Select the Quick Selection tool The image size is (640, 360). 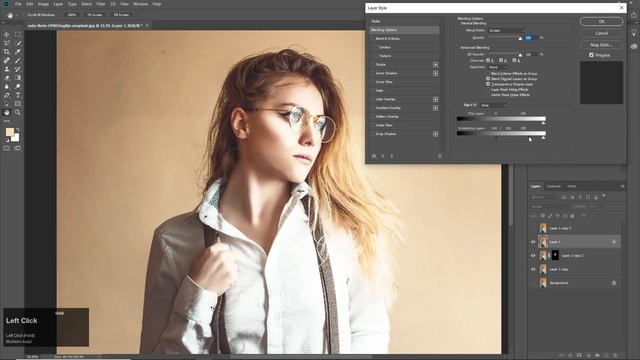click(18, 43)
